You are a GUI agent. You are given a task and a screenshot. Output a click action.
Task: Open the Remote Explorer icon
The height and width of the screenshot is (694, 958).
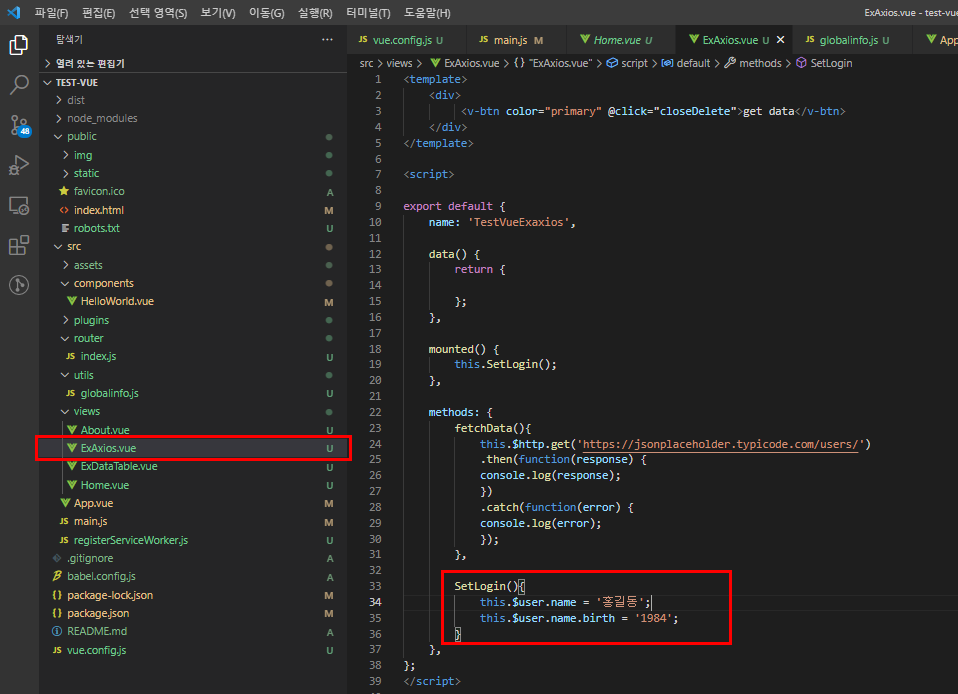[19, 205]
